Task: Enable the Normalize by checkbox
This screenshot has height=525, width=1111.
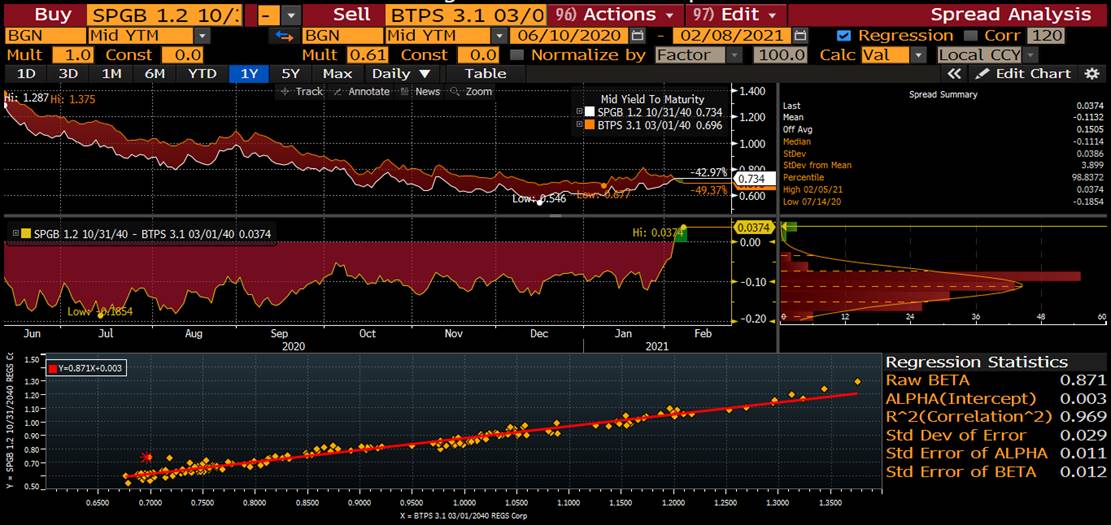Action: click(517, 55)
